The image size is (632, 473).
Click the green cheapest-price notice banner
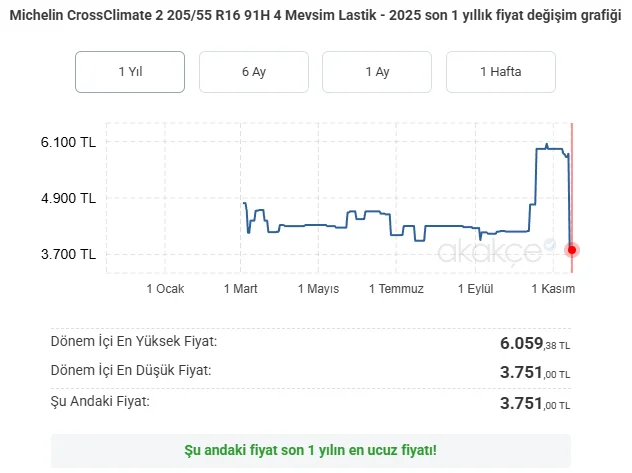coord(310,450)
